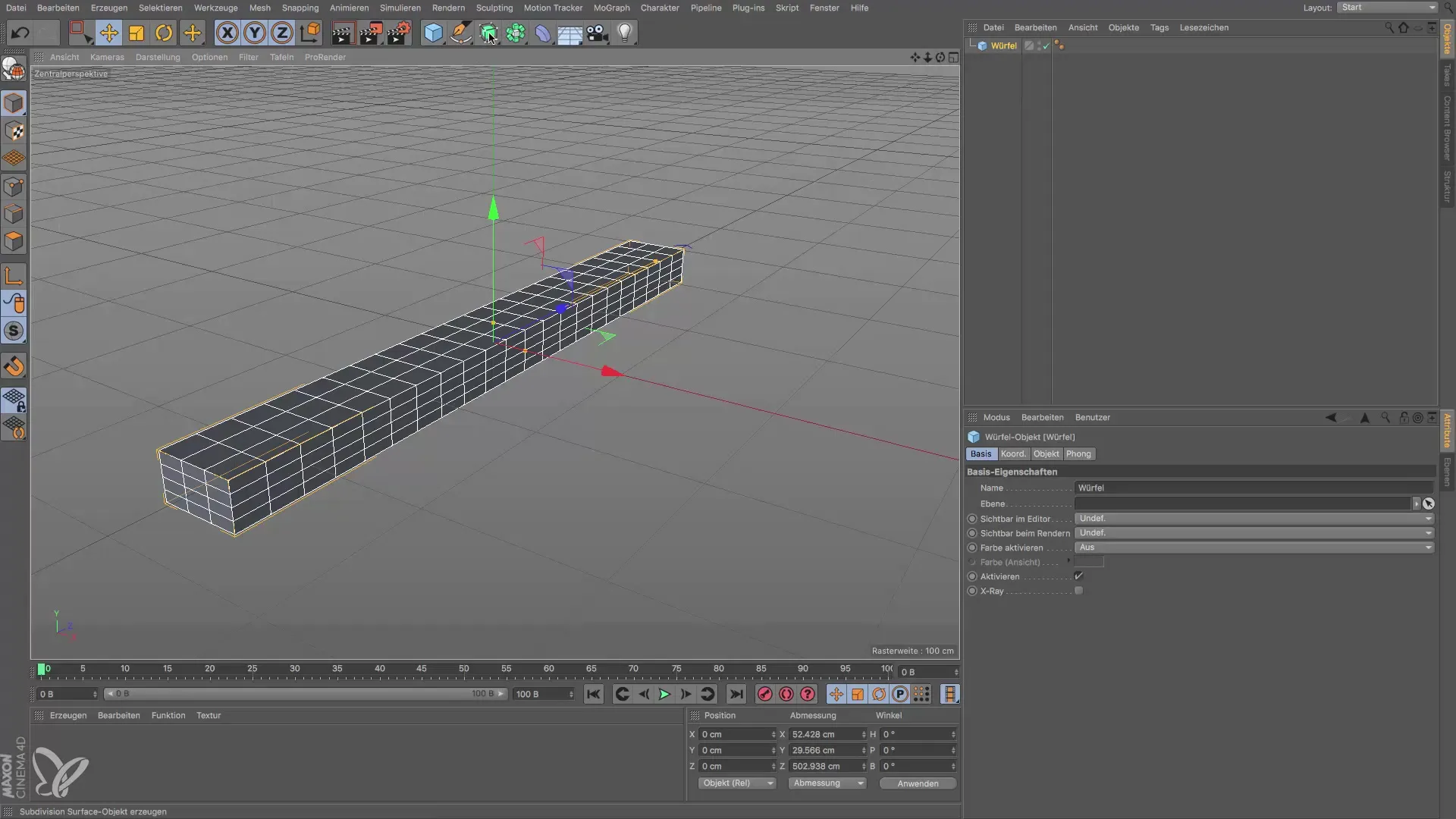This screenshot has width=1456, height=819.
Task: Toggle Würfel visibility dots in object manager
Action: coord(1038,46)
